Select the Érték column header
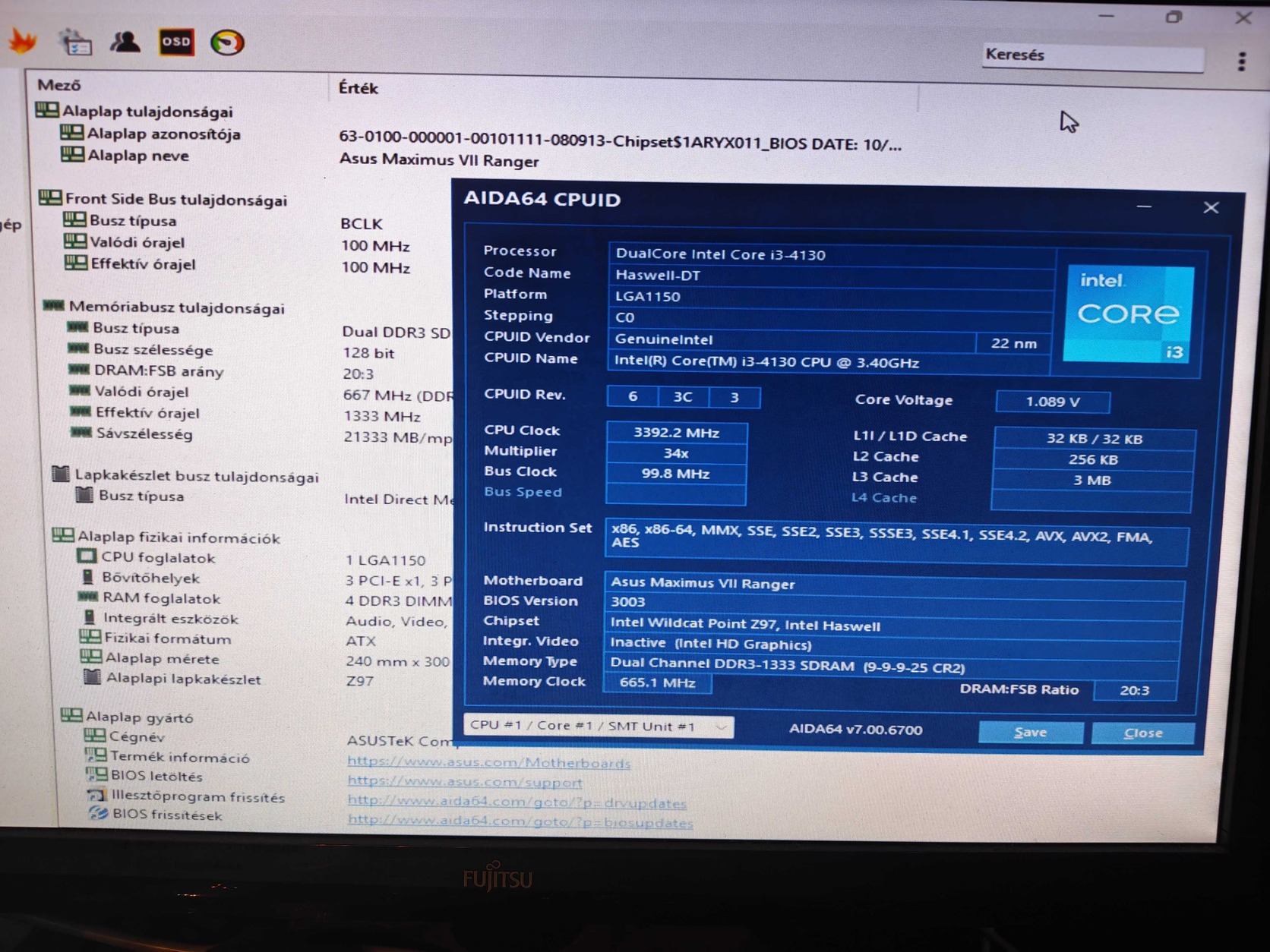The image size is (1270, 952). [x=359, y=88]
